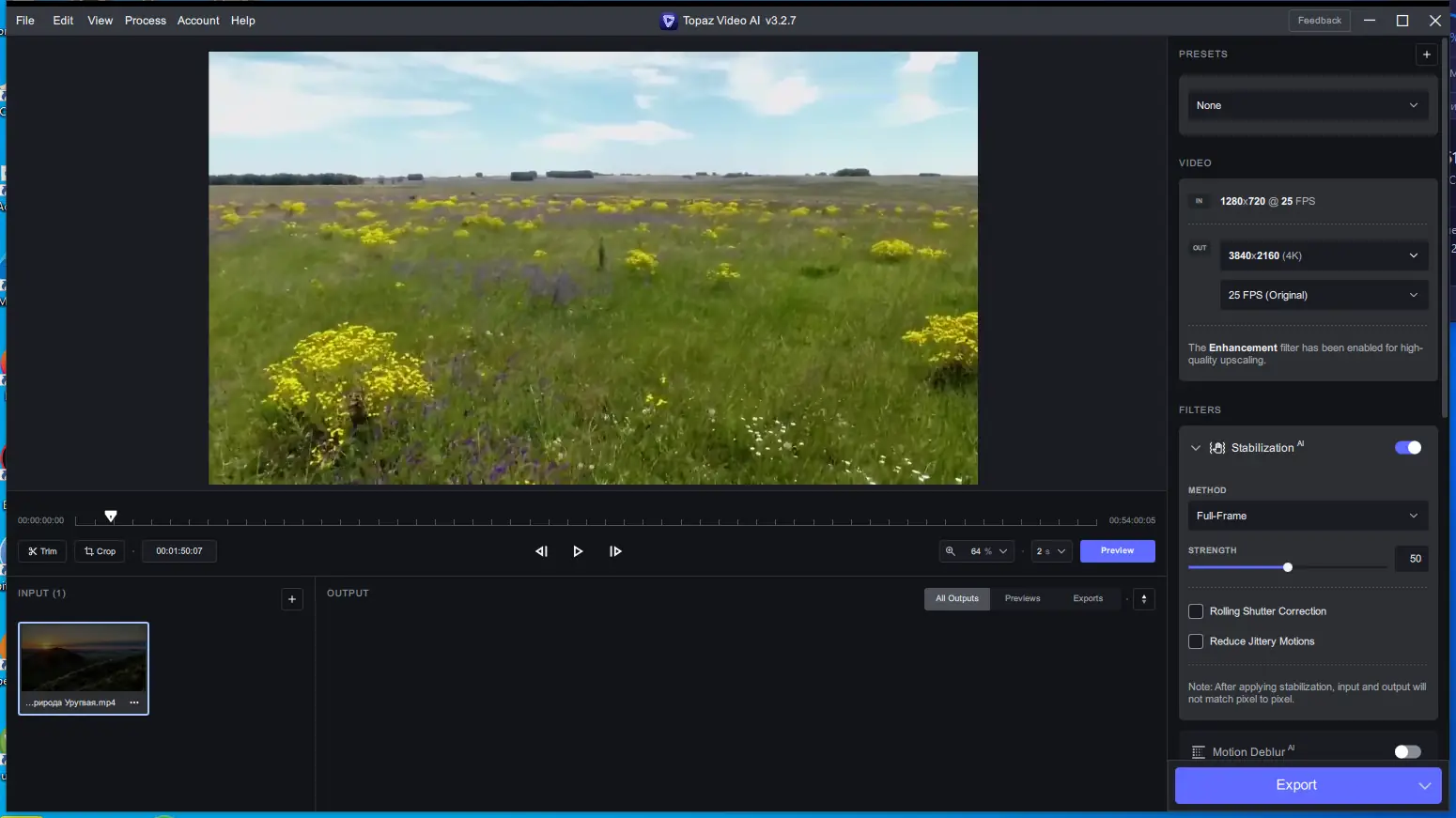The width and height of the screenshot is (1456, 818).
Task: Open the Full-Frame method dropdown
Action: [x=1307, y=516]
